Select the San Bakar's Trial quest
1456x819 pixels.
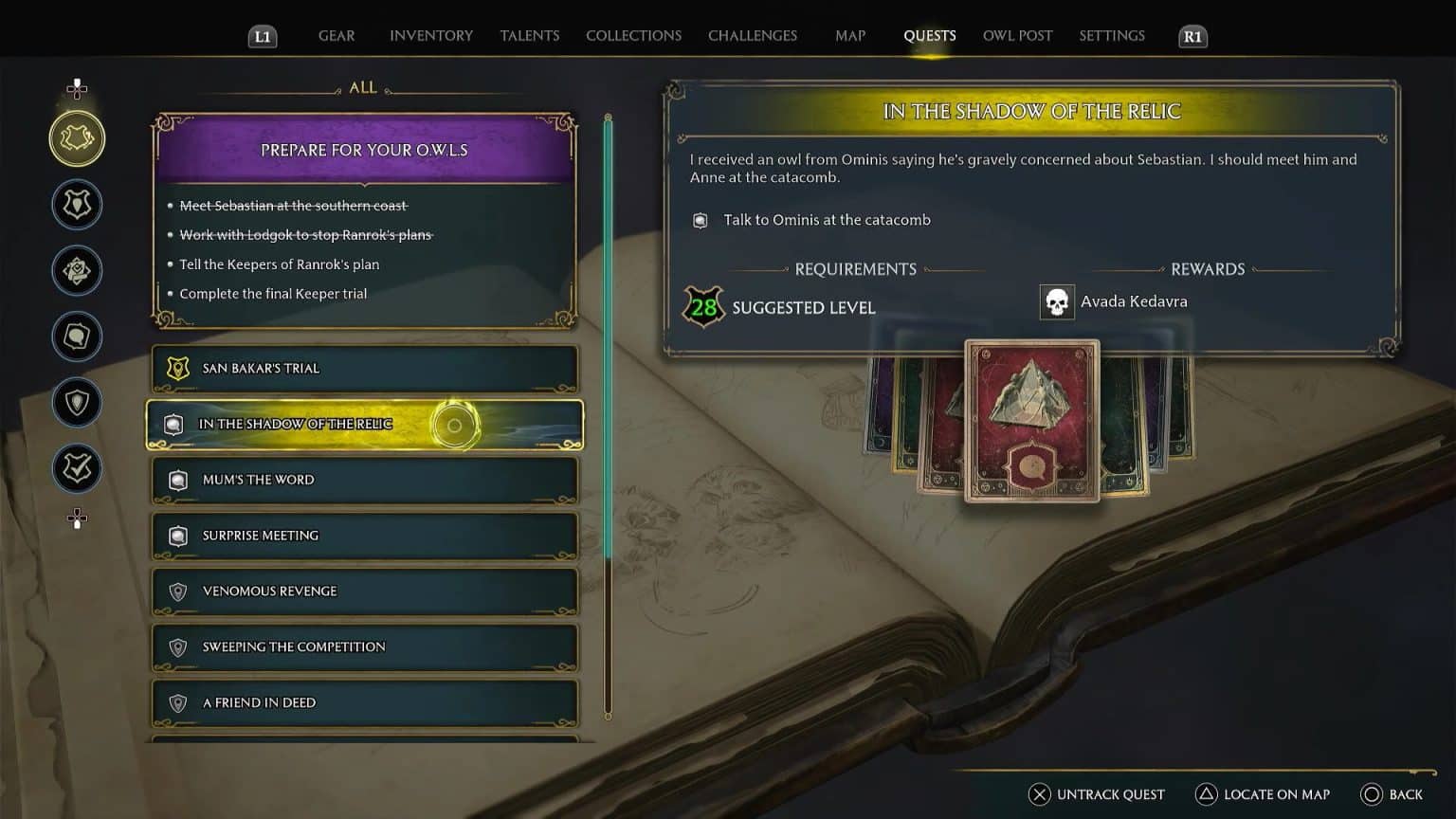click(x=365, y=368)
